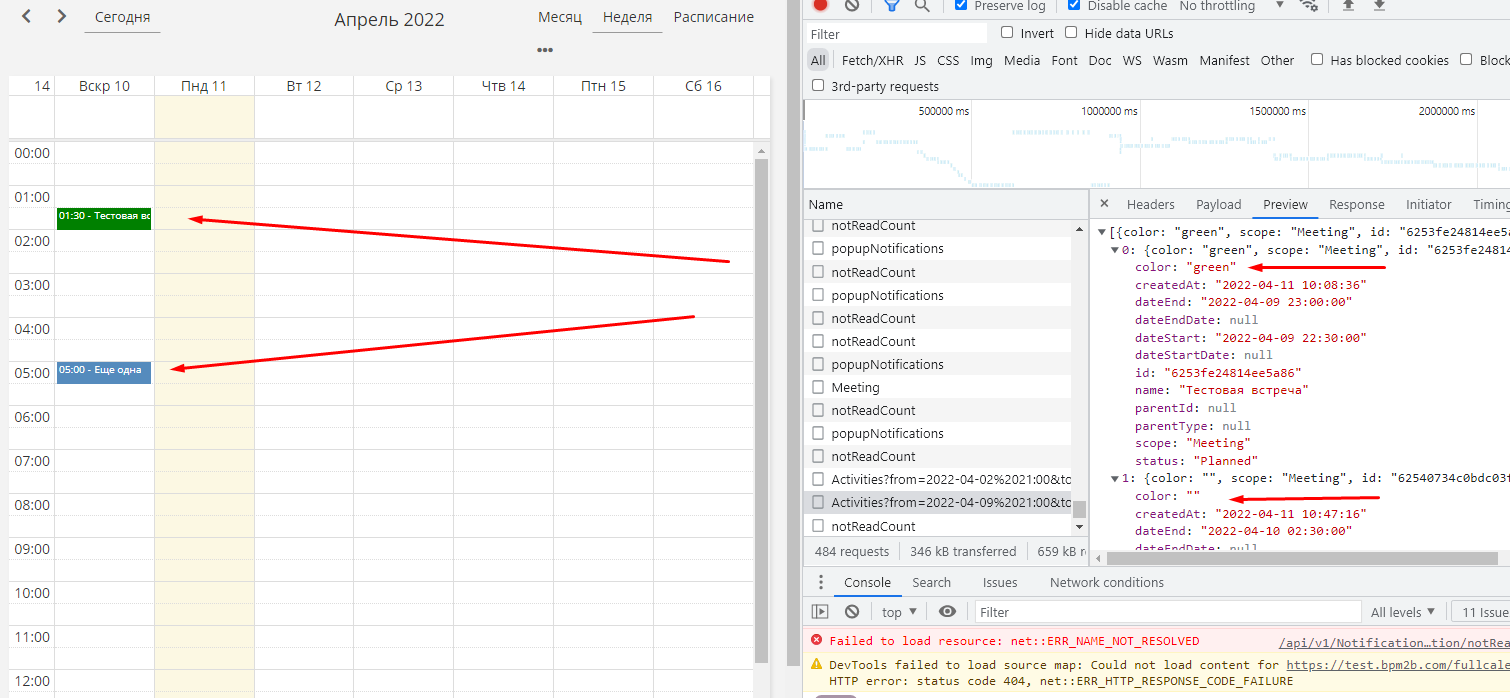Image resolution: width=1510 pixels, height=698 pixels.
Task: Click the import HAR upload icon
Action: [x=1348, y=6]
